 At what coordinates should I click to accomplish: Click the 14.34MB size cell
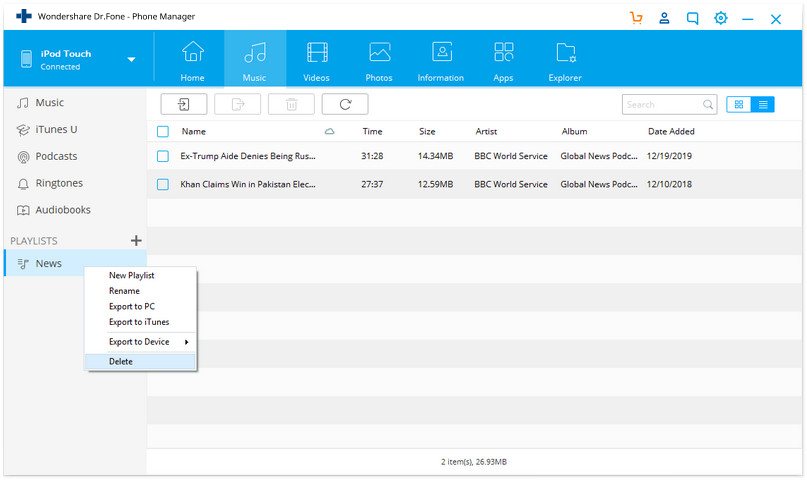pyautogui.click(x=435, y=156)
